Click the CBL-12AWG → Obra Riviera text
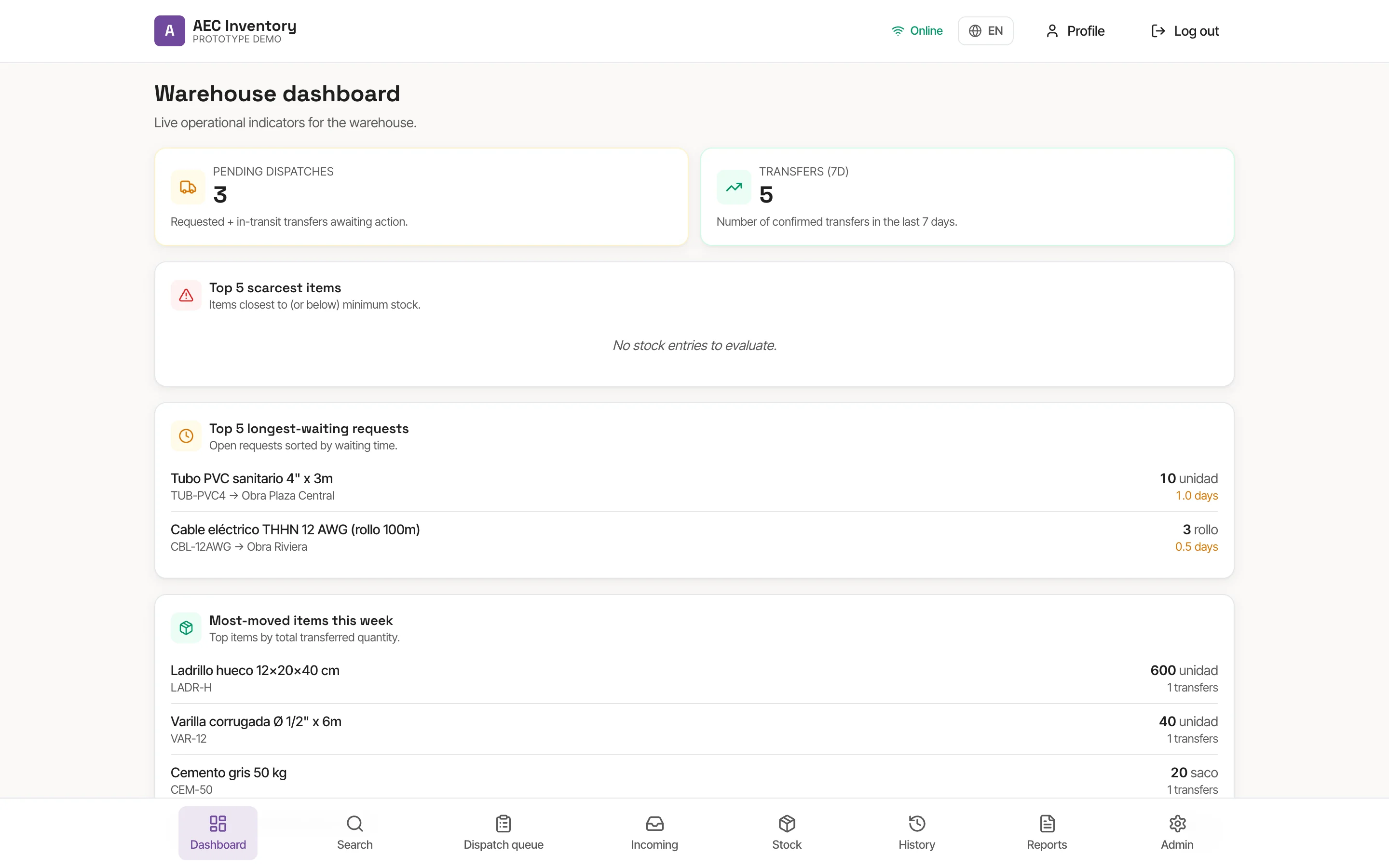Screen dimensions: 1389x868 click(x=239, y=546)
